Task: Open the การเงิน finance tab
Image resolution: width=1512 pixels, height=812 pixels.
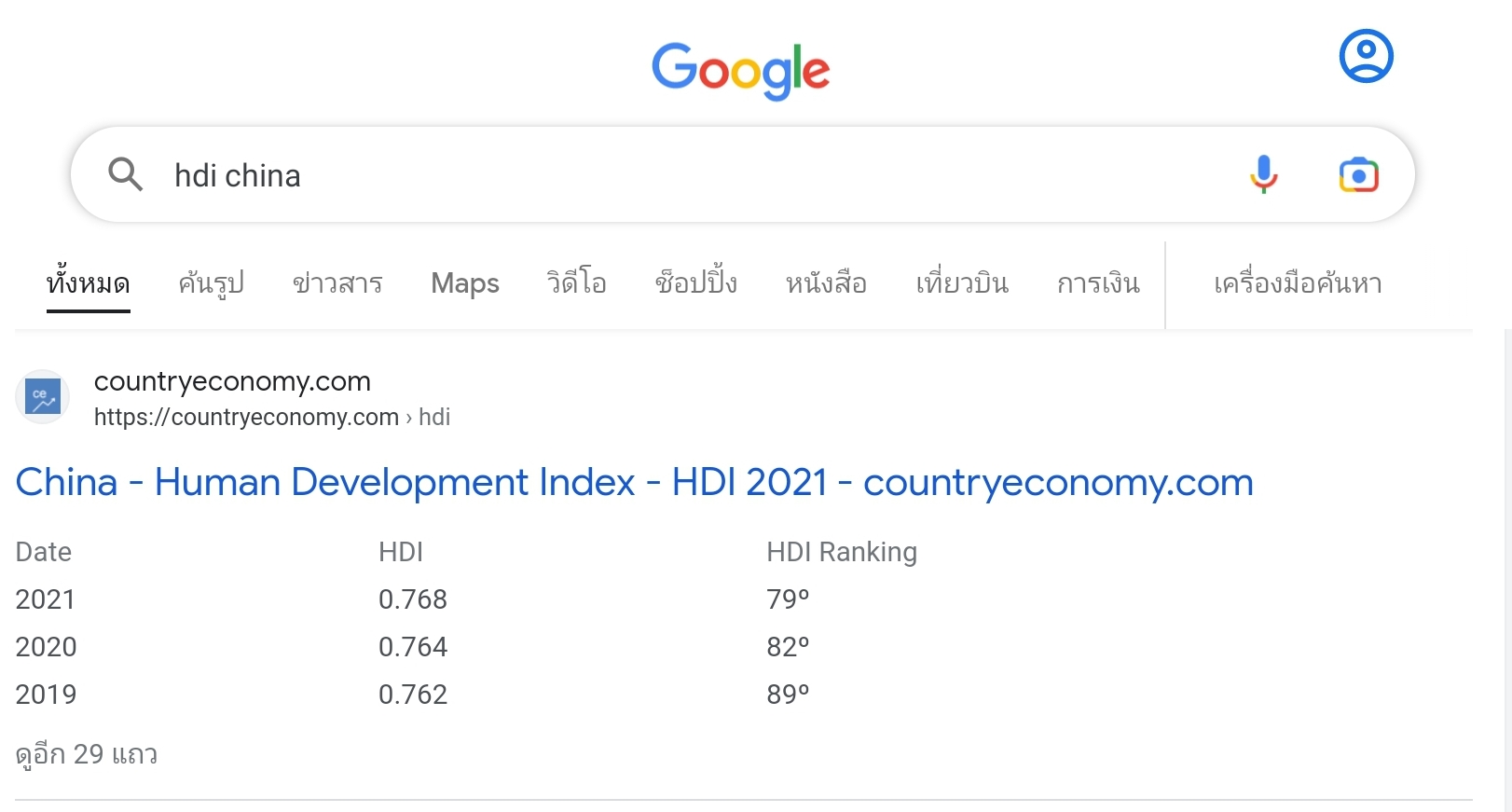Action: [x=1099, y=282]
